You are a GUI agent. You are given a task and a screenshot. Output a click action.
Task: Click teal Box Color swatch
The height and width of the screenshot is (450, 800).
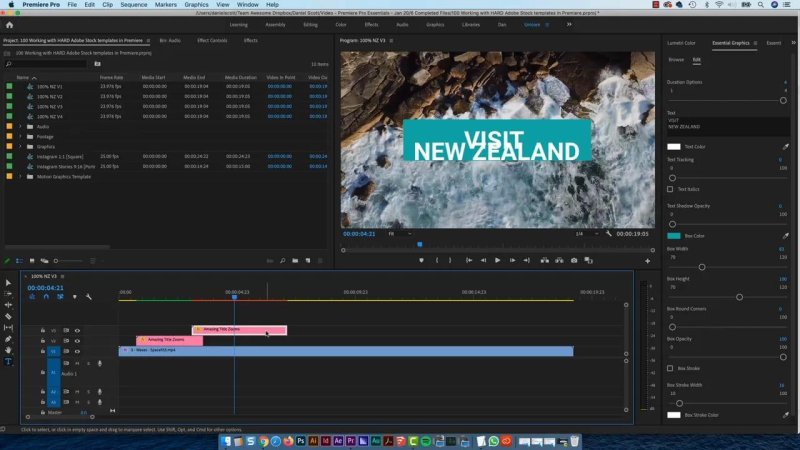click(x=673, y=236)
